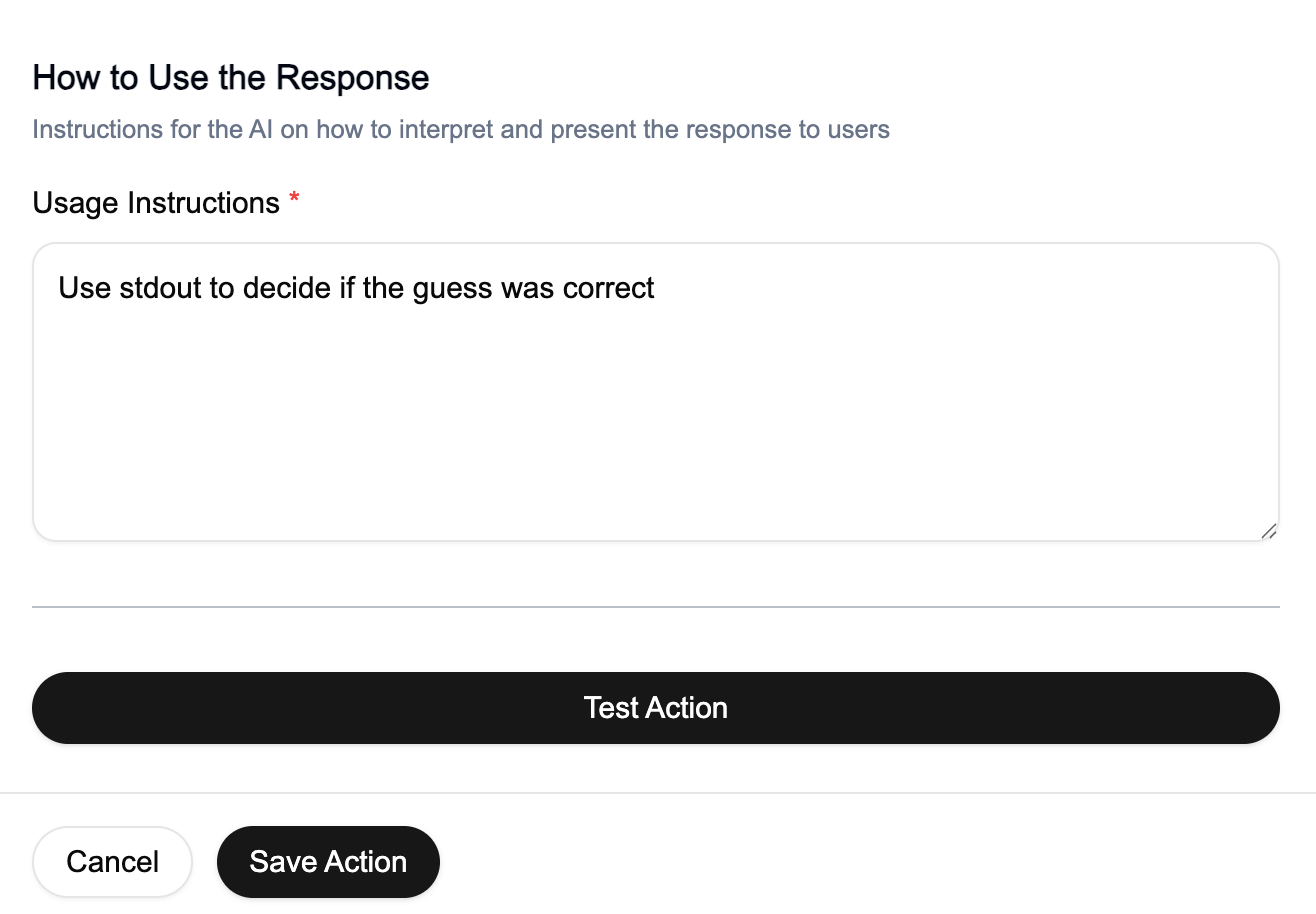
Task: Click the textarea resize handle
Action: pos(1268,530)
